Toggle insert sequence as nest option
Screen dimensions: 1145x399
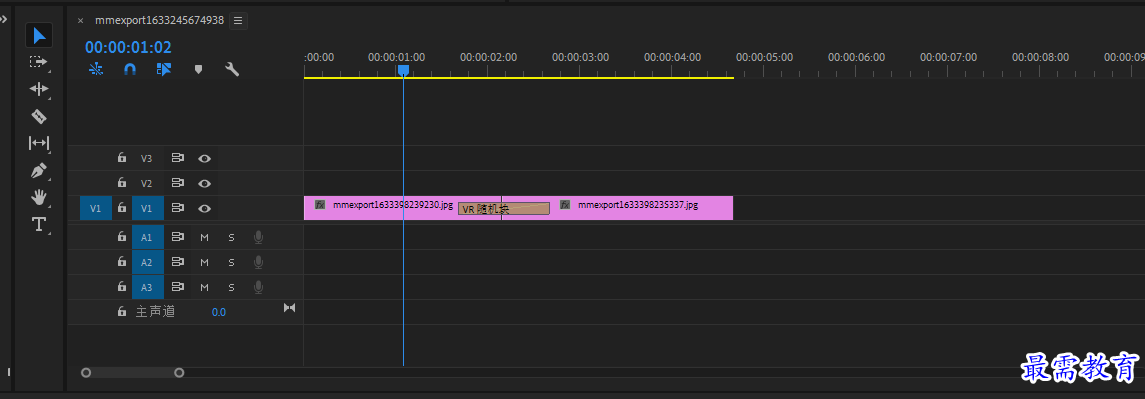(96, 69)
